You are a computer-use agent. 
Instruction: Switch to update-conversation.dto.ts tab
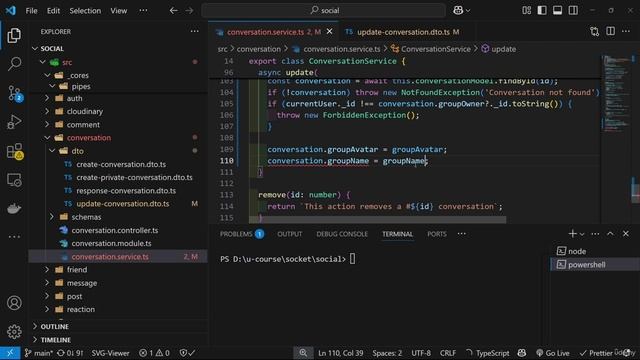coord(402,32)
